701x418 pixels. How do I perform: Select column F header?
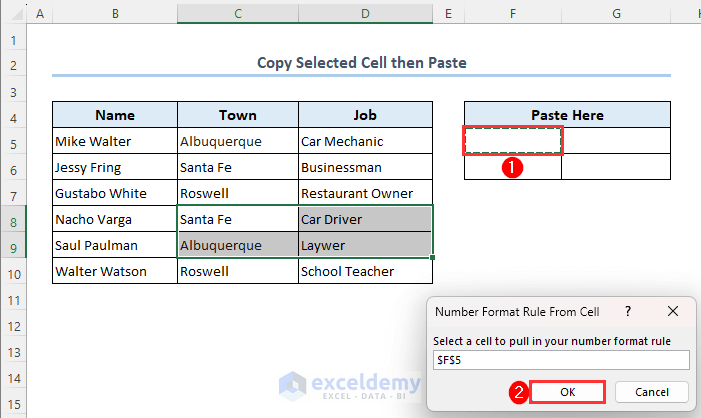point(513,14)
